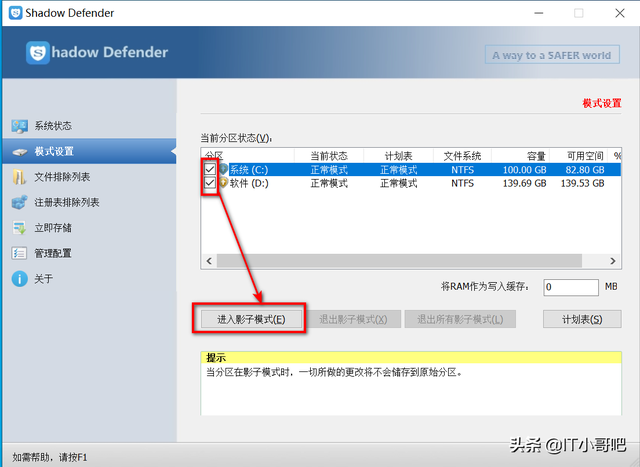Click the RAM write cache MB input field
Viewport: 640px width, 467px height.
570,287
